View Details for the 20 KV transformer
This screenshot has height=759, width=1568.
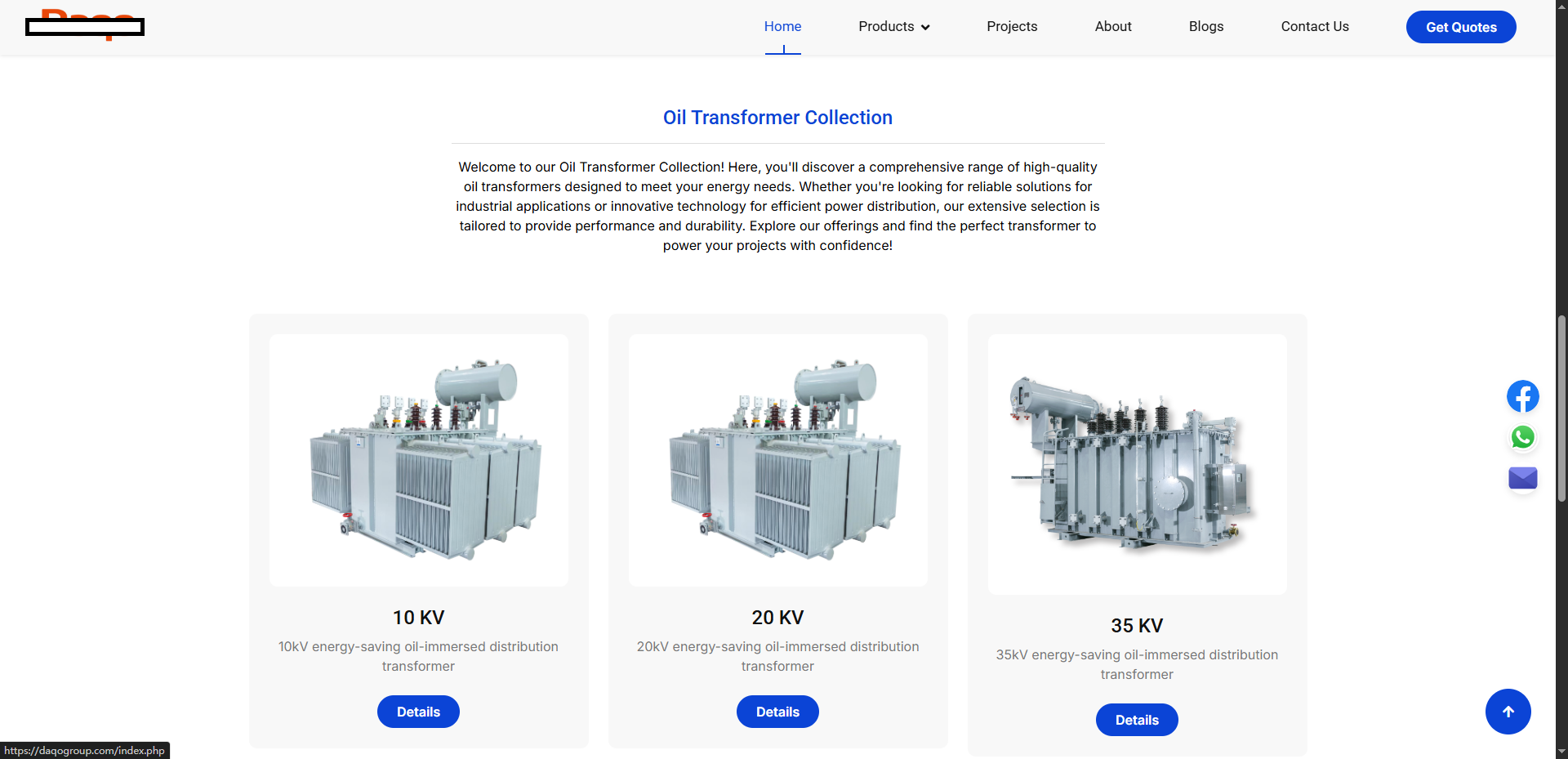[777, 712]
